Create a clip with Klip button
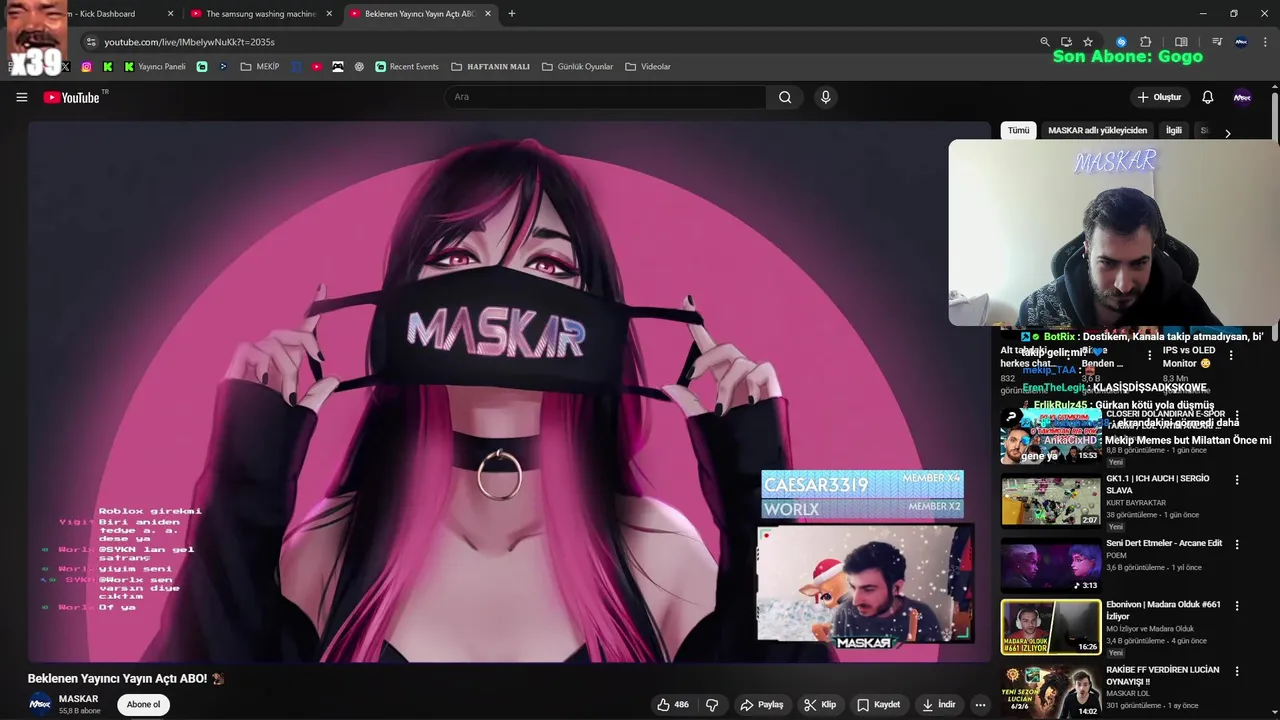The image size is (1280, 720). (x=820, y=705)
